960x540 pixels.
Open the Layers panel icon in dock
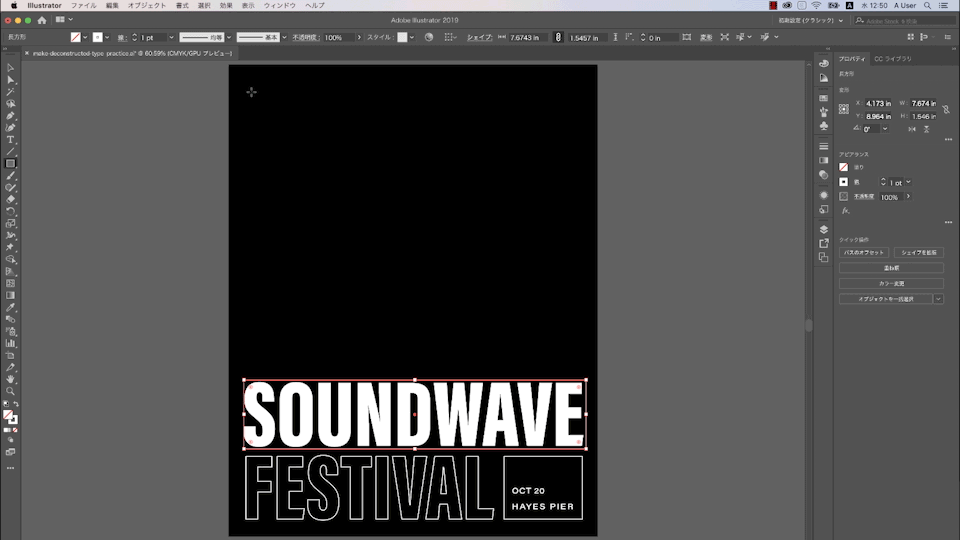(823, 229)
